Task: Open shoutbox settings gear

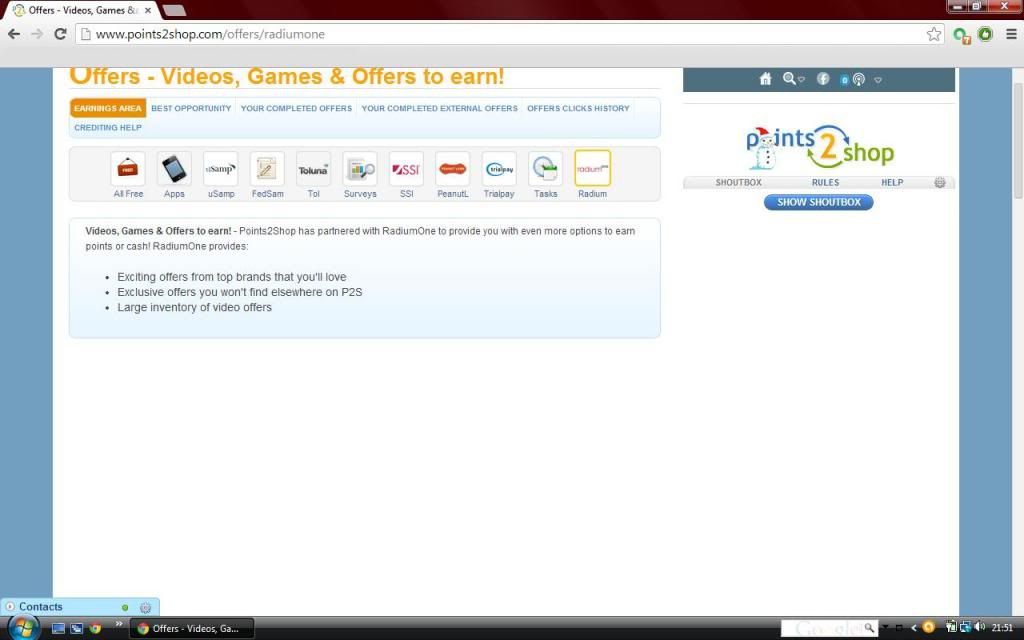Action: coord(940,182)
